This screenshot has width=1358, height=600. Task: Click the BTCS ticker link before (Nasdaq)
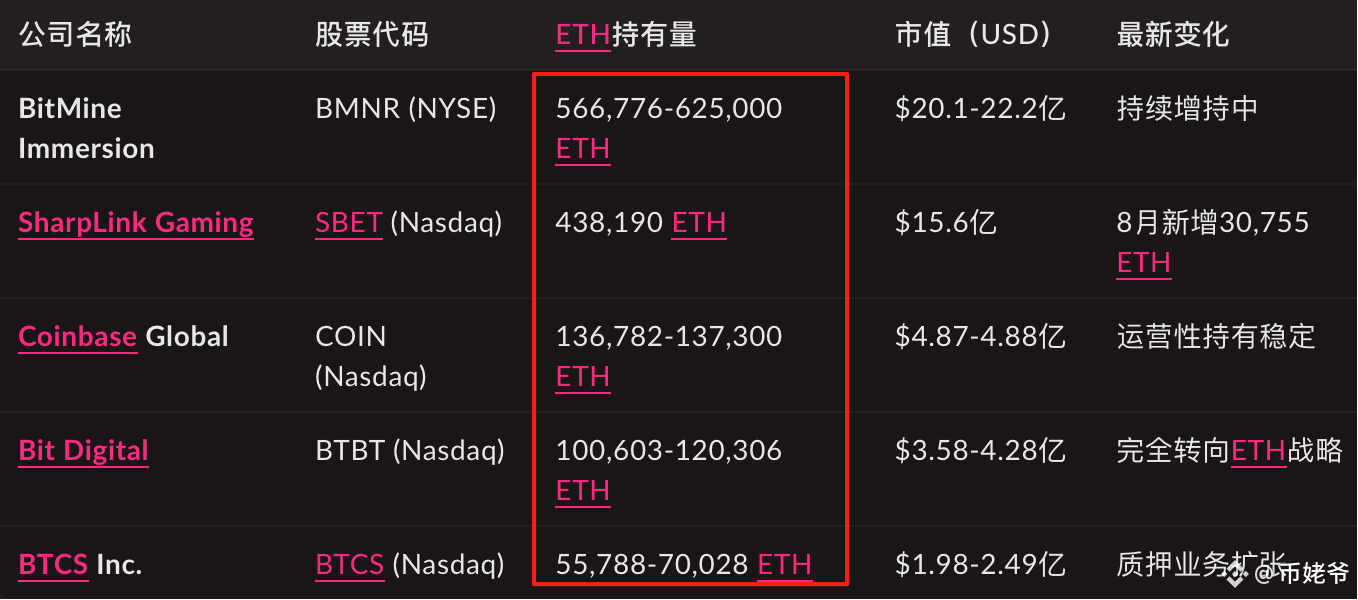350,565
